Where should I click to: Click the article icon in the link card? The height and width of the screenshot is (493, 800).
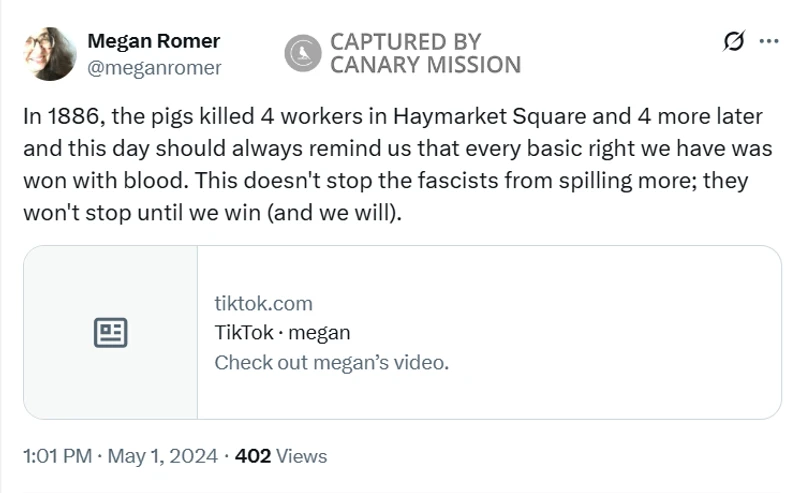110,332
